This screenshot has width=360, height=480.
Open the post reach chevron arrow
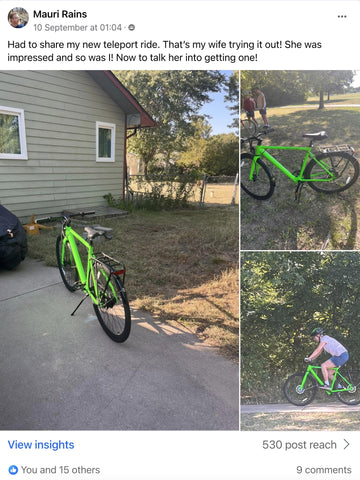(x=347, y=444)
